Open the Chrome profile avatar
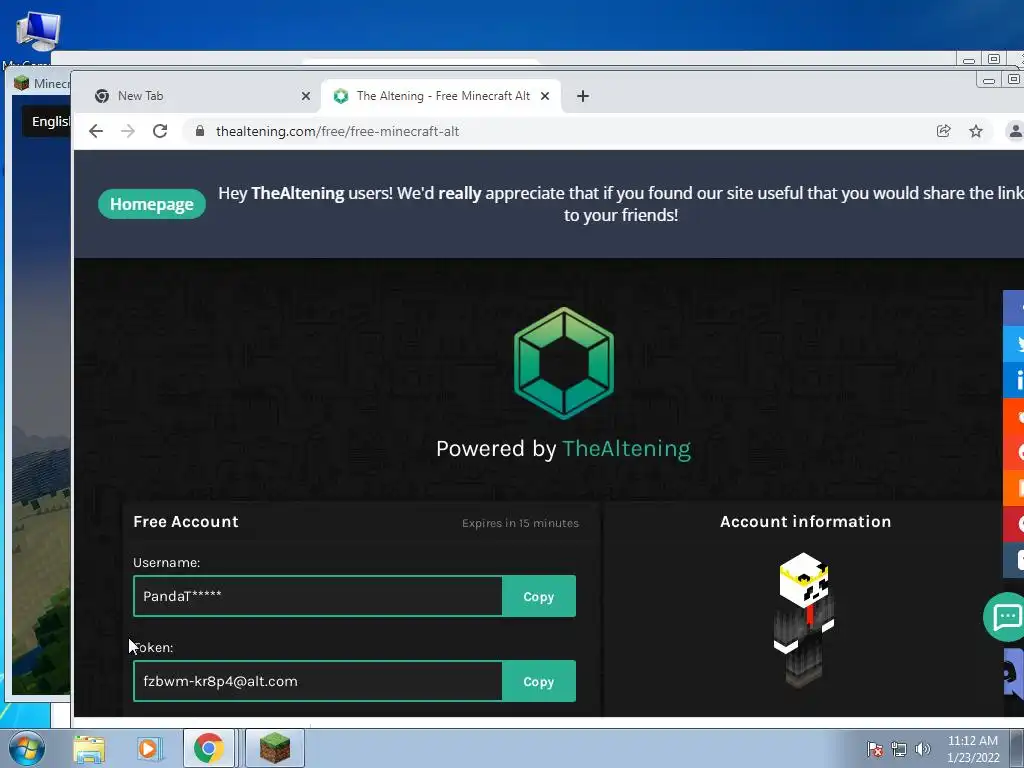The image size is (1024, 768). (1014, 131)
